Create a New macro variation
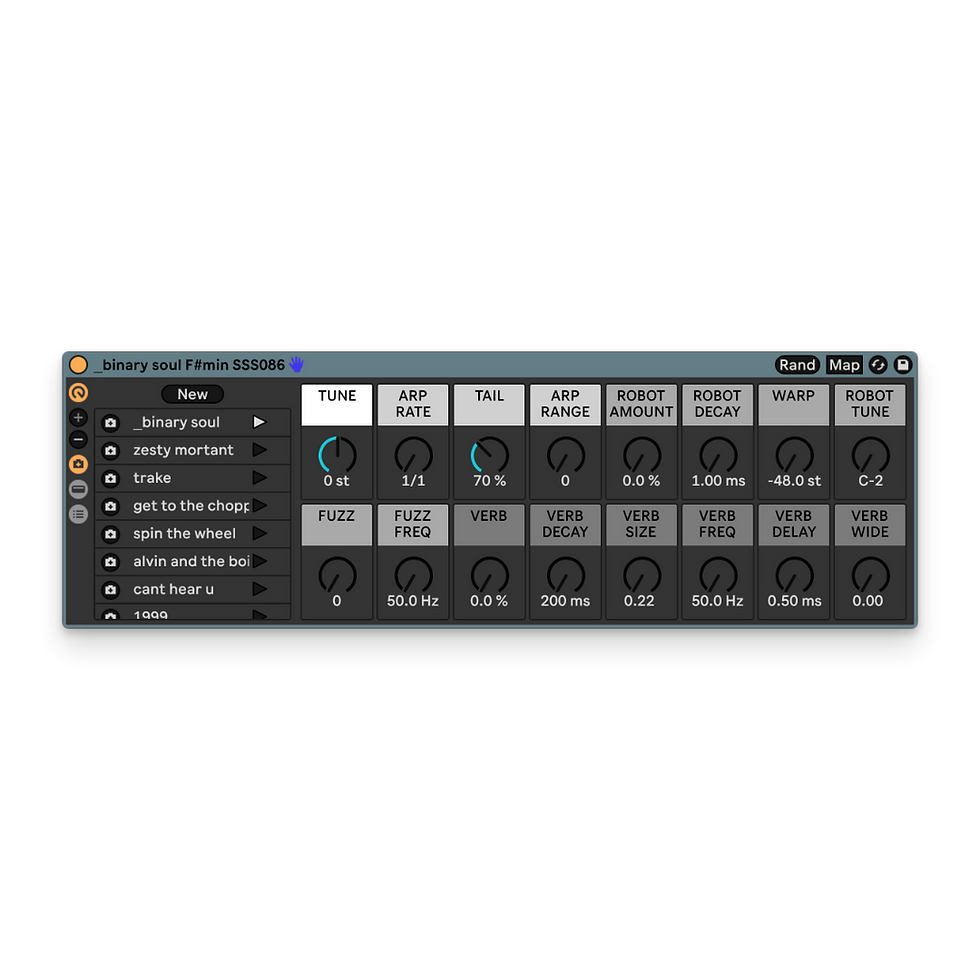The width and height of the screenshot is (980, 980). pyautogui.click(x=192, y=394)
